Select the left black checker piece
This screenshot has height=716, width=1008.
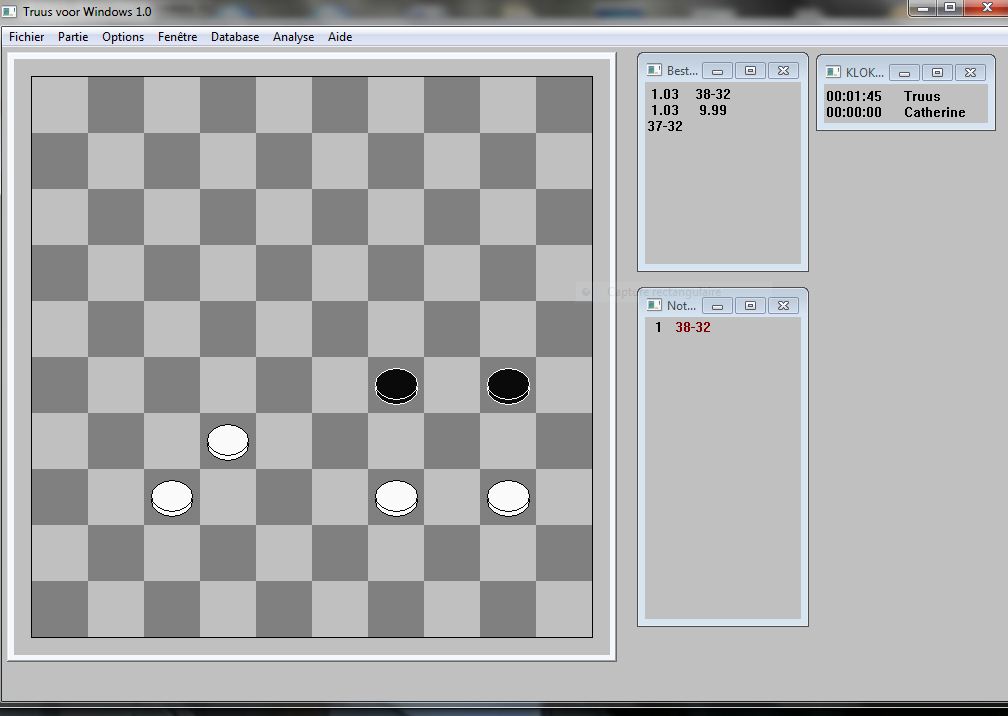click(396, 385)
